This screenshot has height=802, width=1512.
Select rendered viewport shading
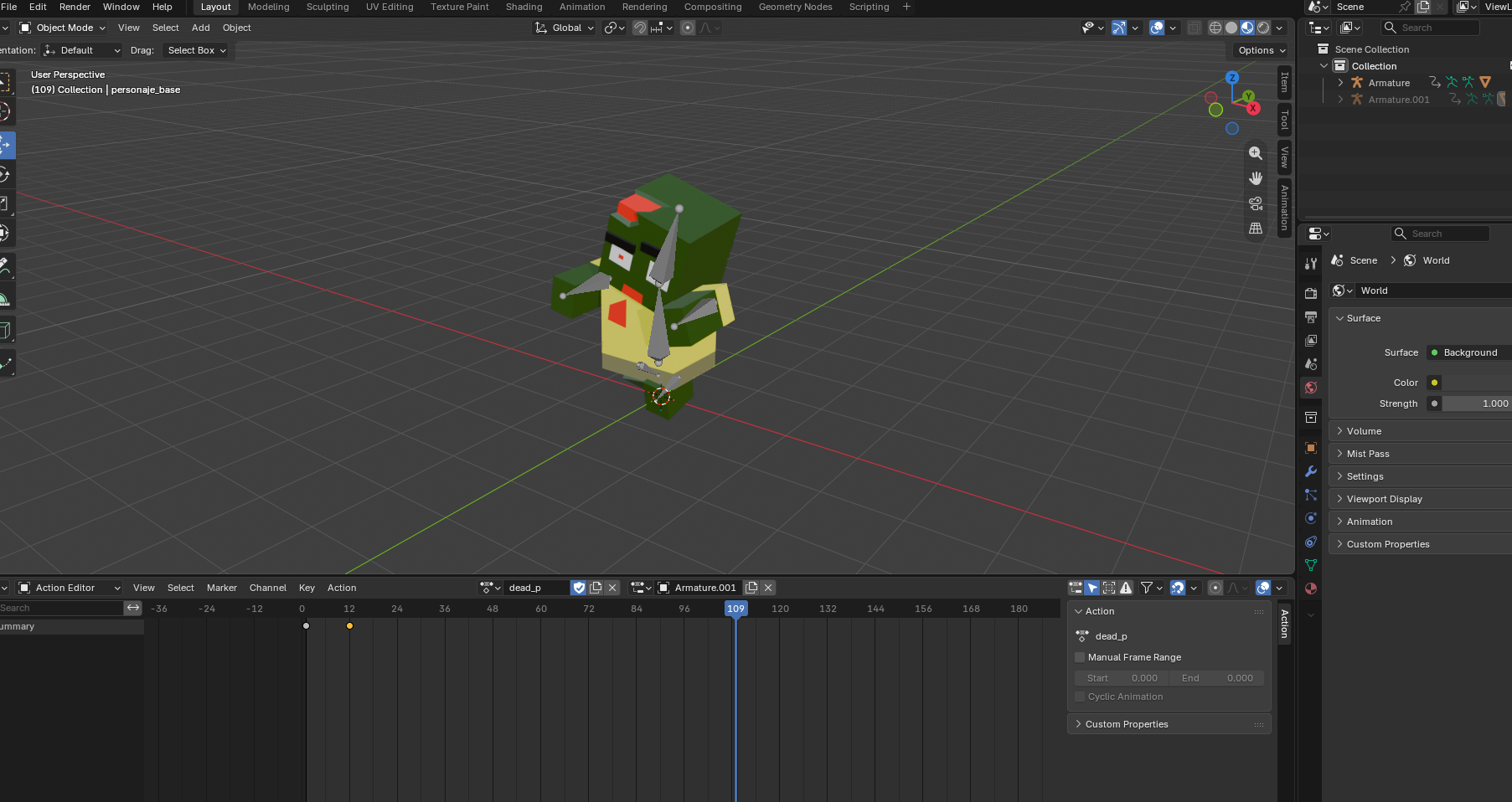coord(1263,28)
